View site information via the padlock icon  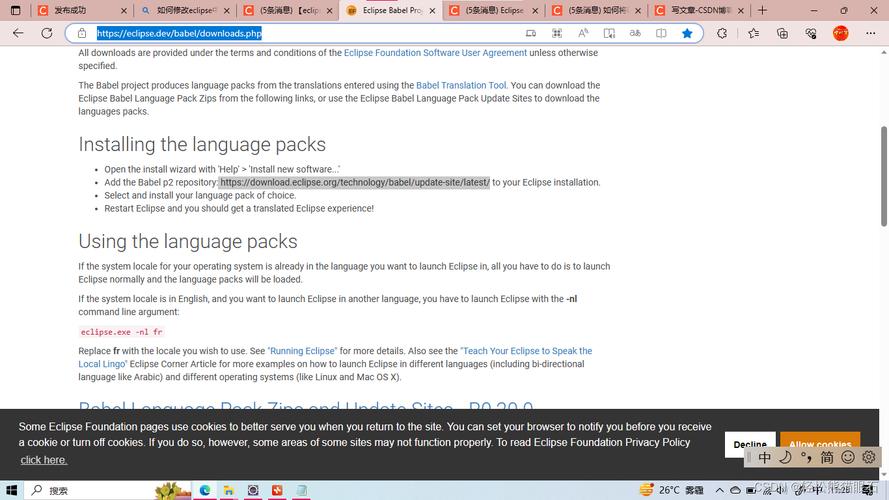82,33
